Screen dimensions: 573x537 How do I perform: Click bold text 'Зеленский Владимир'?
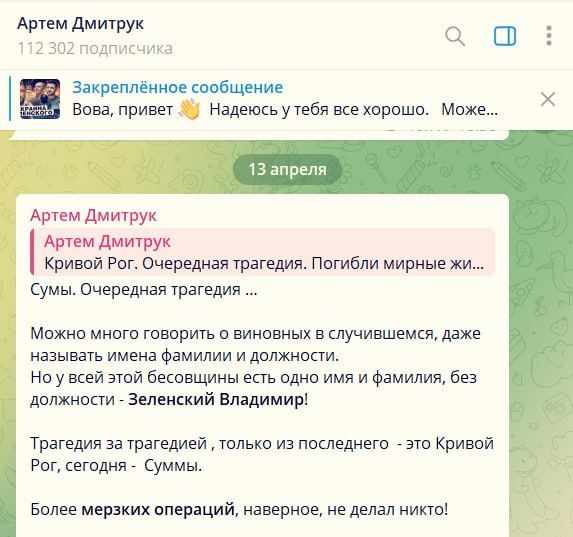tap(216, 399)
